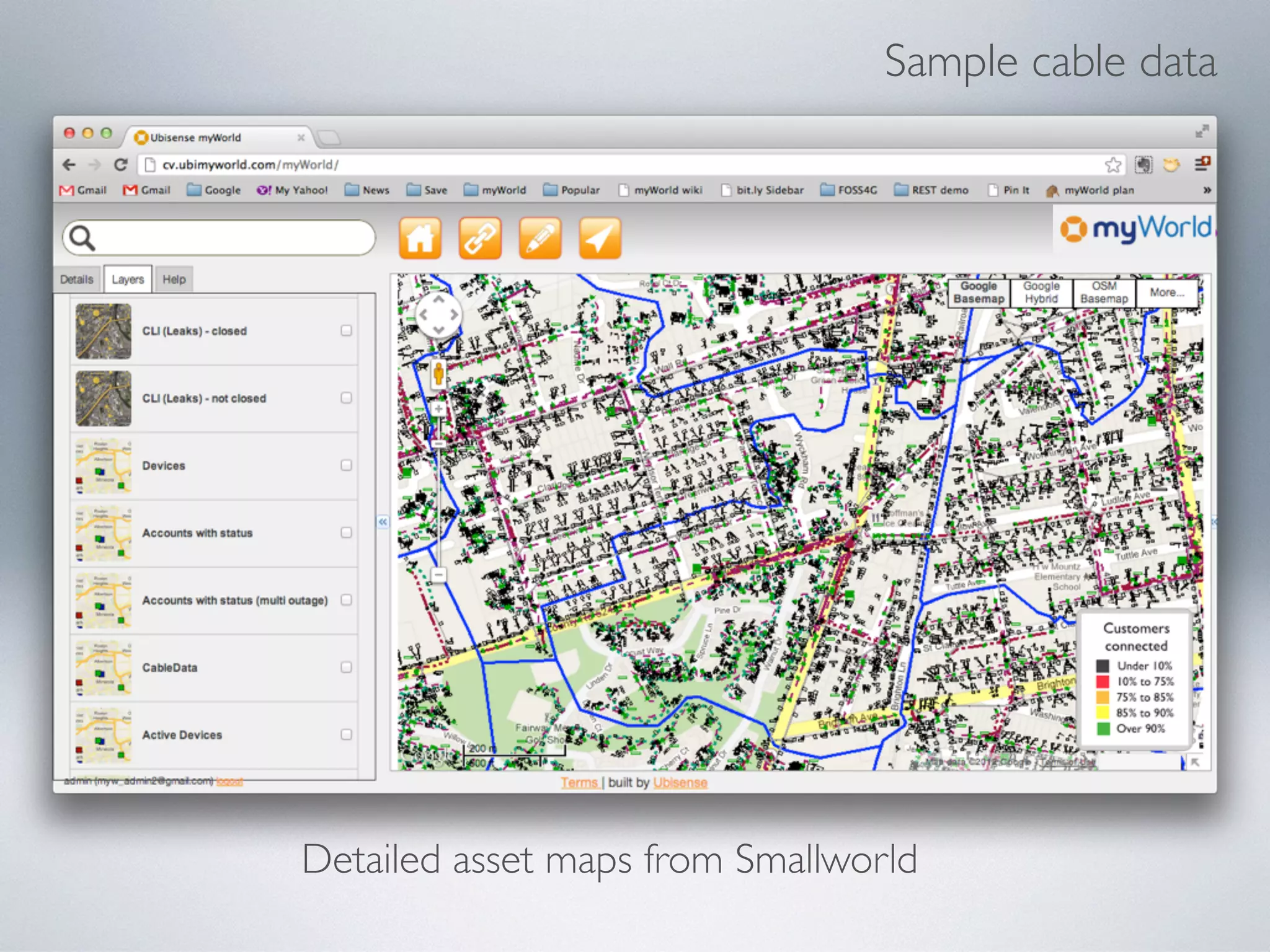Screen dimensions: 1270x952
Task: Click the magnifier search icon
Action: coord(82,238)
